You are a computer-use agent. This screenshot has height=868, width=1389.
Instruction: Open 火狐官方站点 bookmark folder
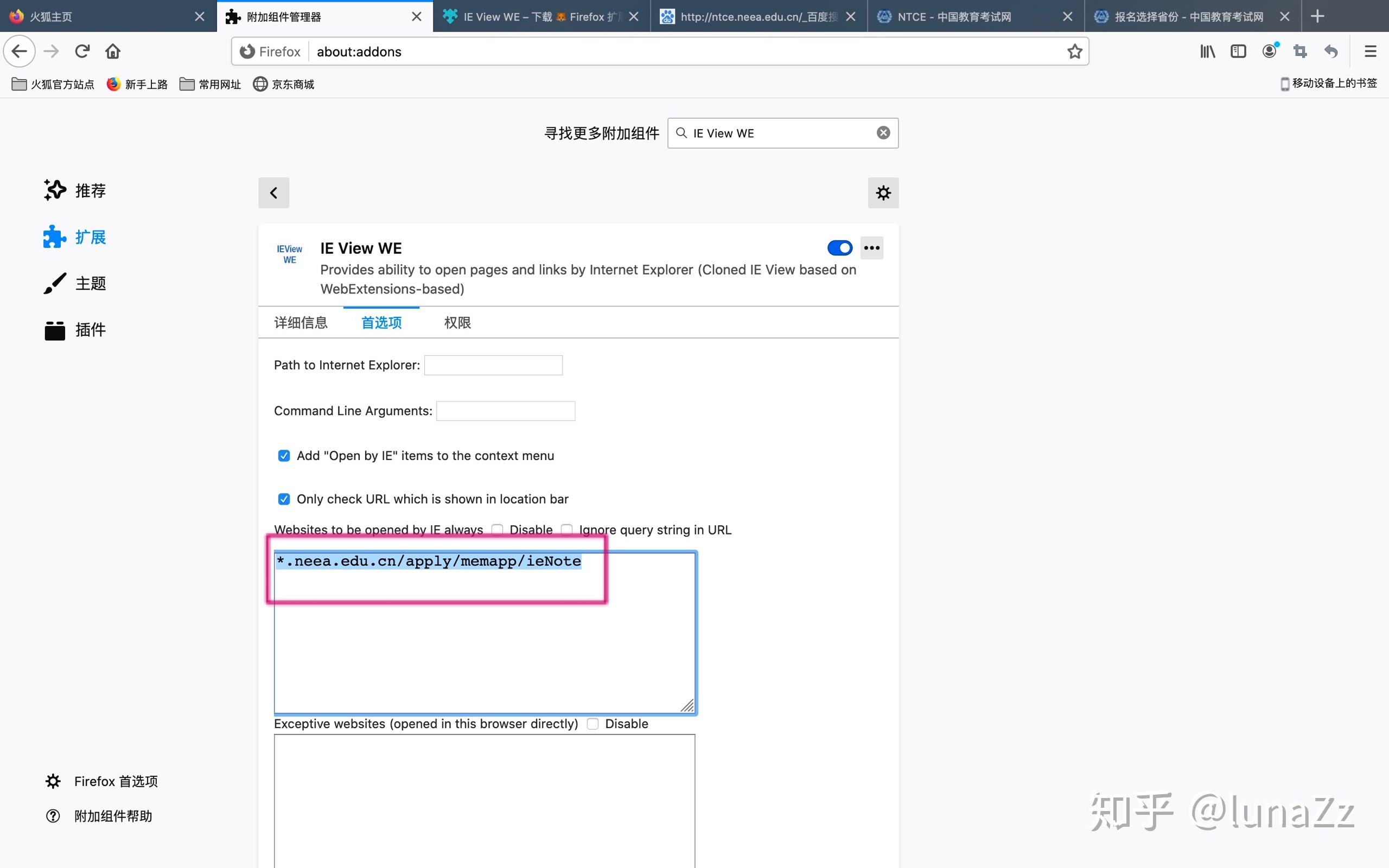[53, 85]
